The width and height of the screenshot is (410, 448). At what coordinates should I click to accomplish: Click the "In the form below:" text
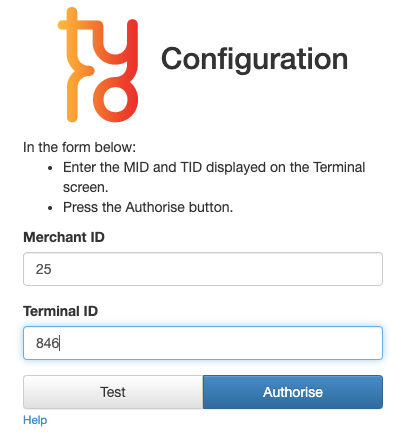(x=79, y=147)
